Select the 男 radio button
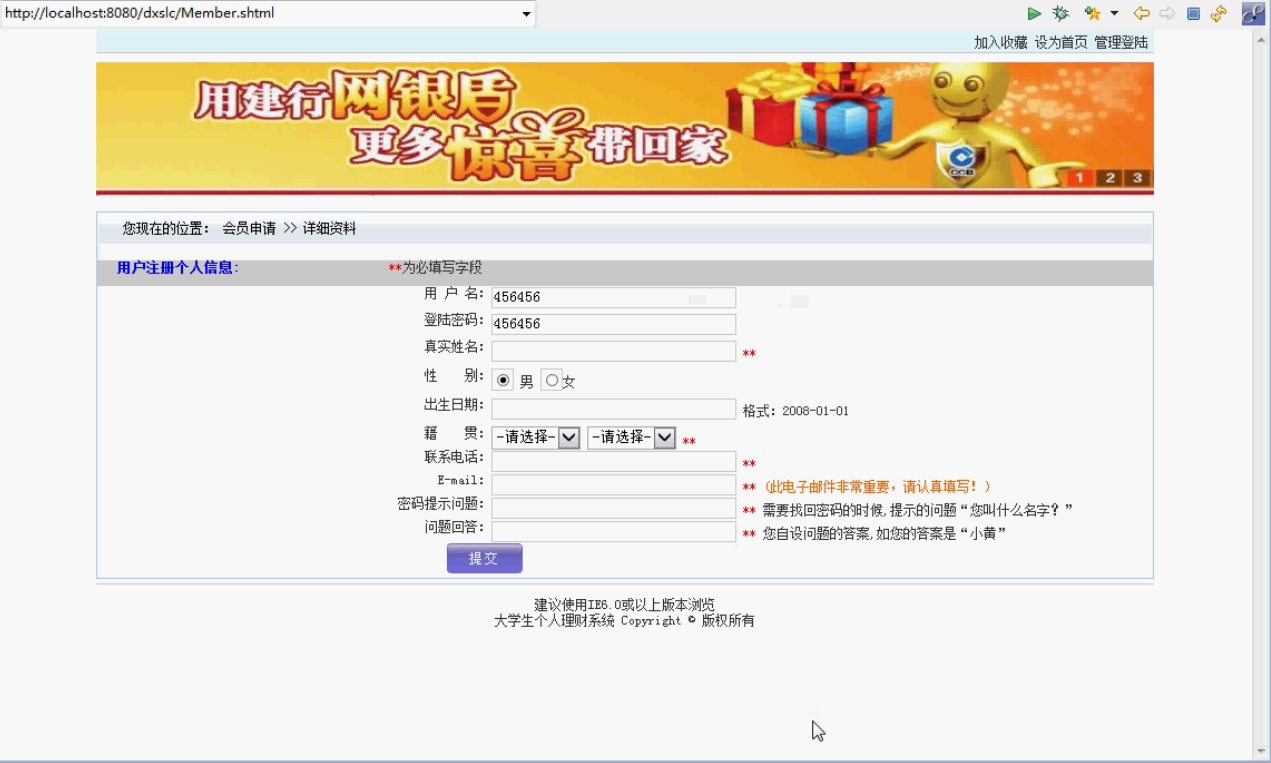Screen dimensions: 1271x763 504,380
